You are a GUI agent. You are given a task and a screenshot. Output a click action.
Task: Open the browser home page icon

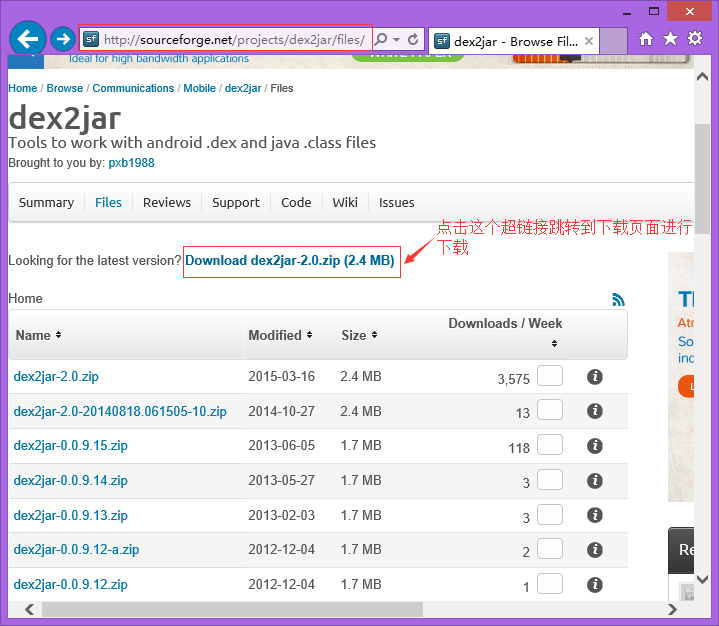click(x=646, y=39)
